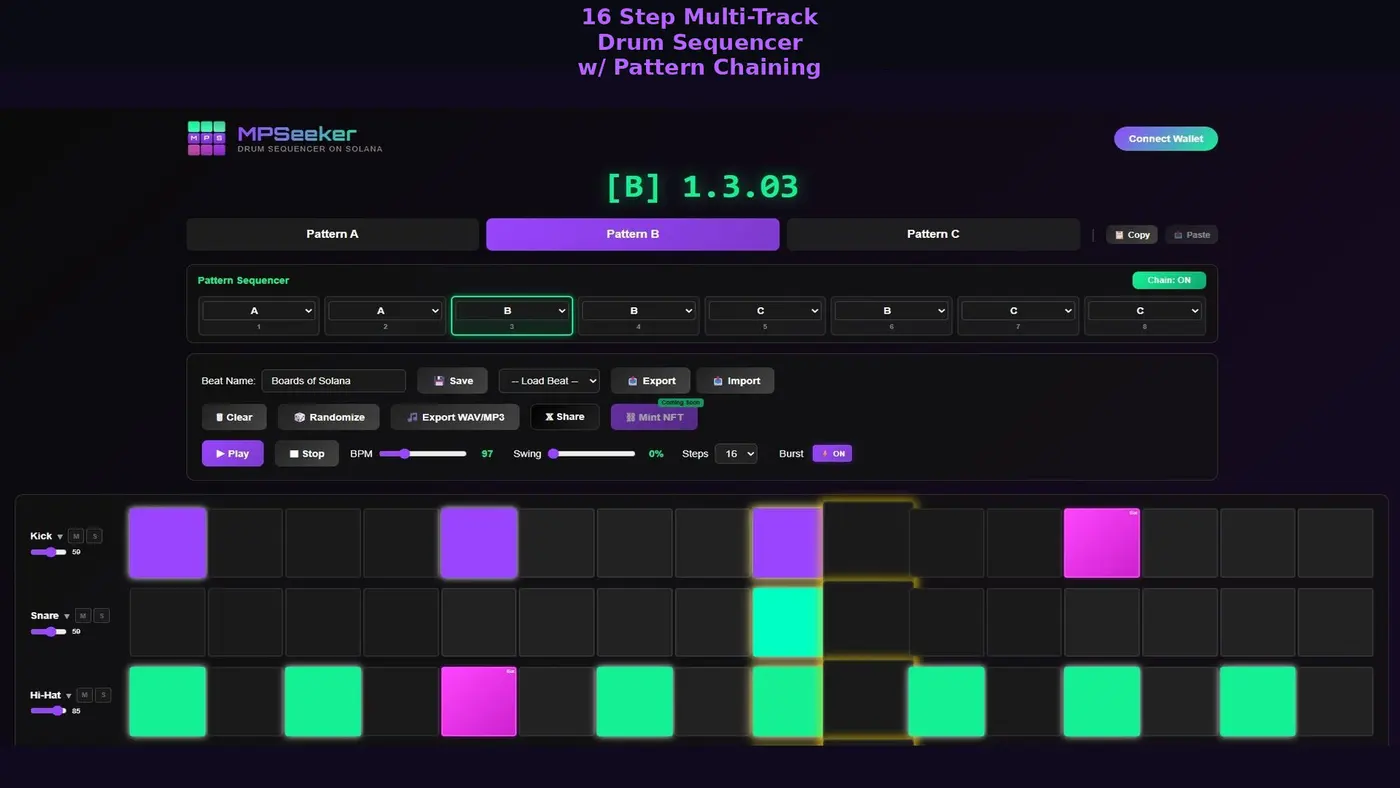Adjust the BPM slider
This screenshot has height=788, width=1400.
pyautogui.click(x=423, y=454)
